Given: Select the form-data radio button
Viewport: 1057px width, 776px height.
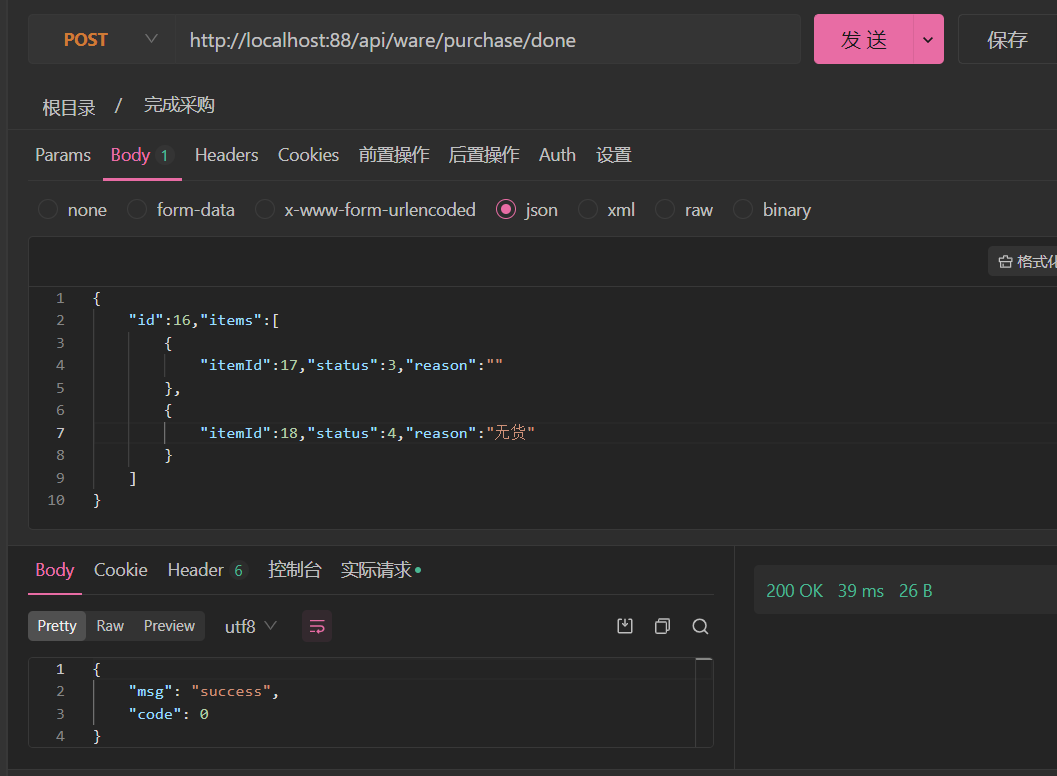Looking at the screenshot, I should 137,210.
